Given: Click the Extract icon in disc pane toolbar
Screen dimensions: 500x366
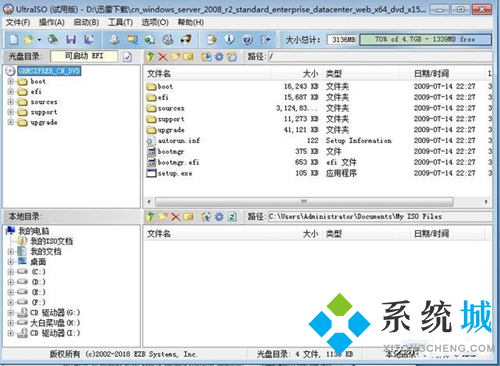Looking at the screenshot, I should 206,57.
